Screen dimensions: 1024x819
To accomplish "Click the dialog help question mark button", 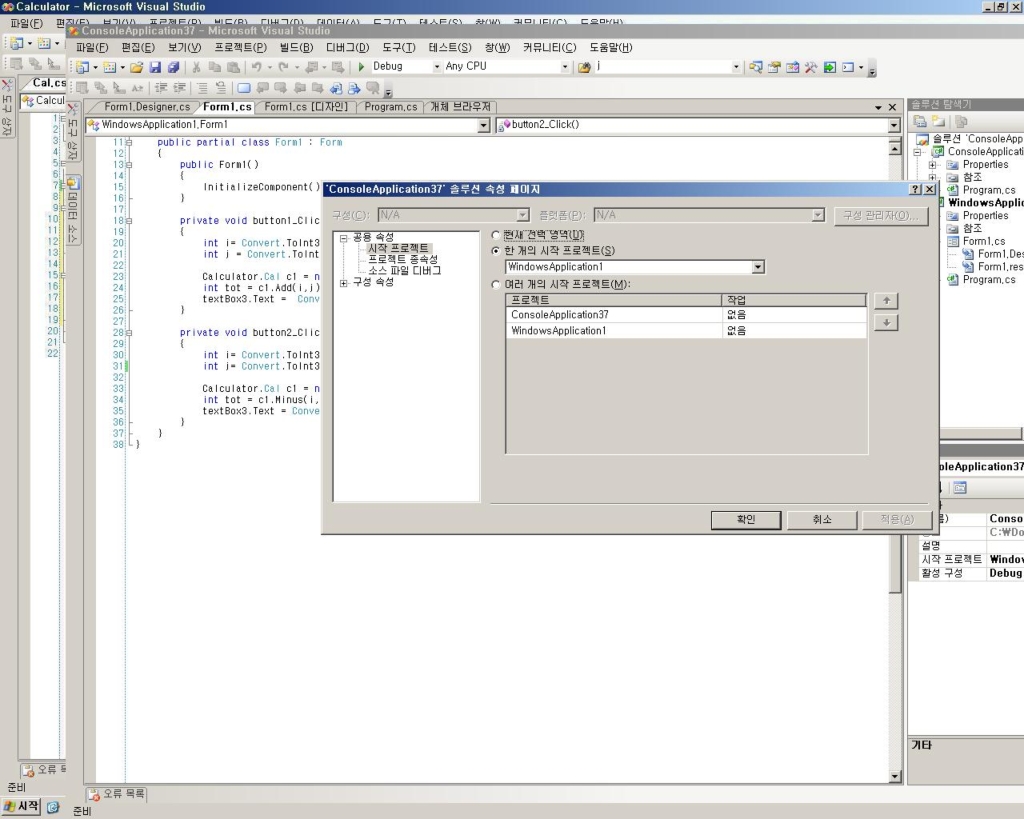I will [916, 189].
